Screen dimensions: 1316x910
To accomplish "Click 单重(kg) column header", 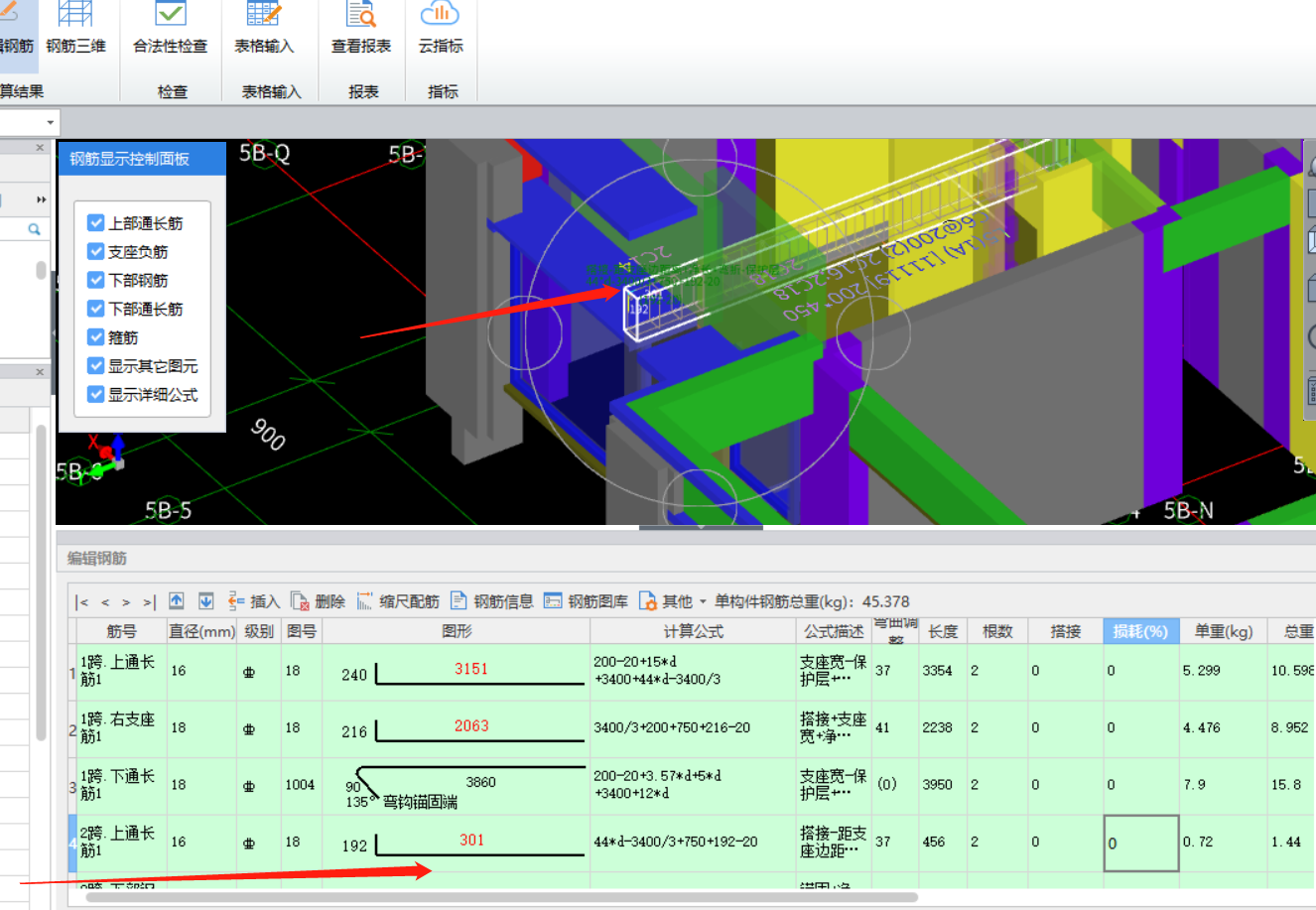I will click(x=1224, y=631).
